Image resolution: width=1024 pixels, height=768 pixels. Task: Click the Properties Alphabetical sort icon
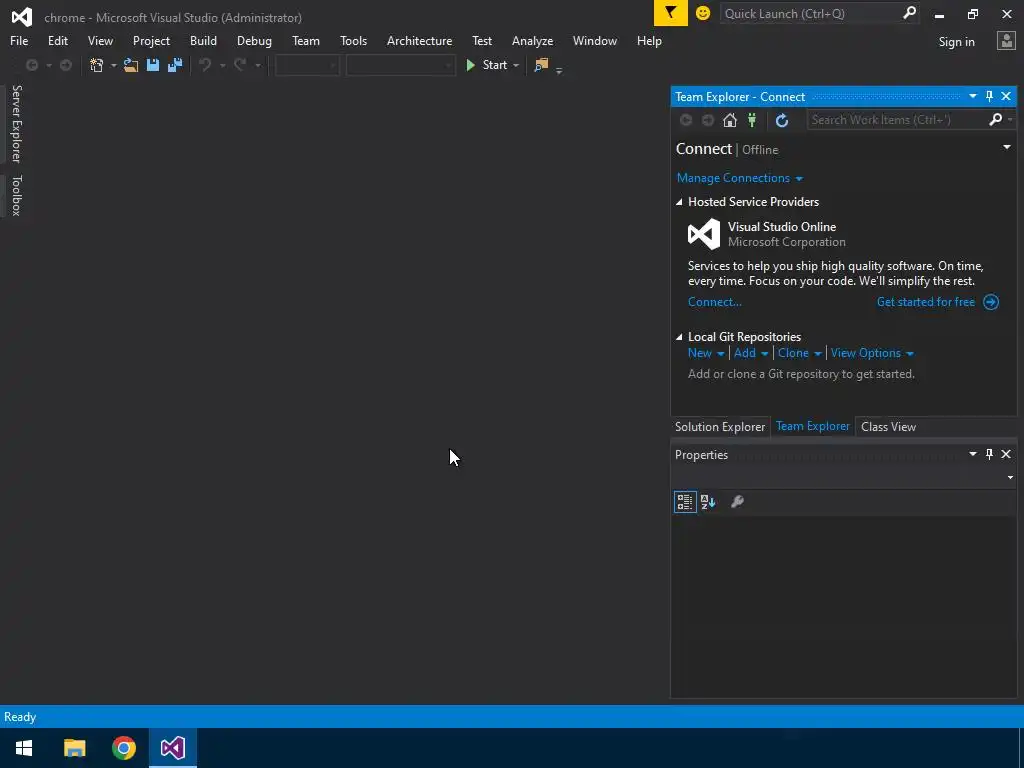coord(708,502)
